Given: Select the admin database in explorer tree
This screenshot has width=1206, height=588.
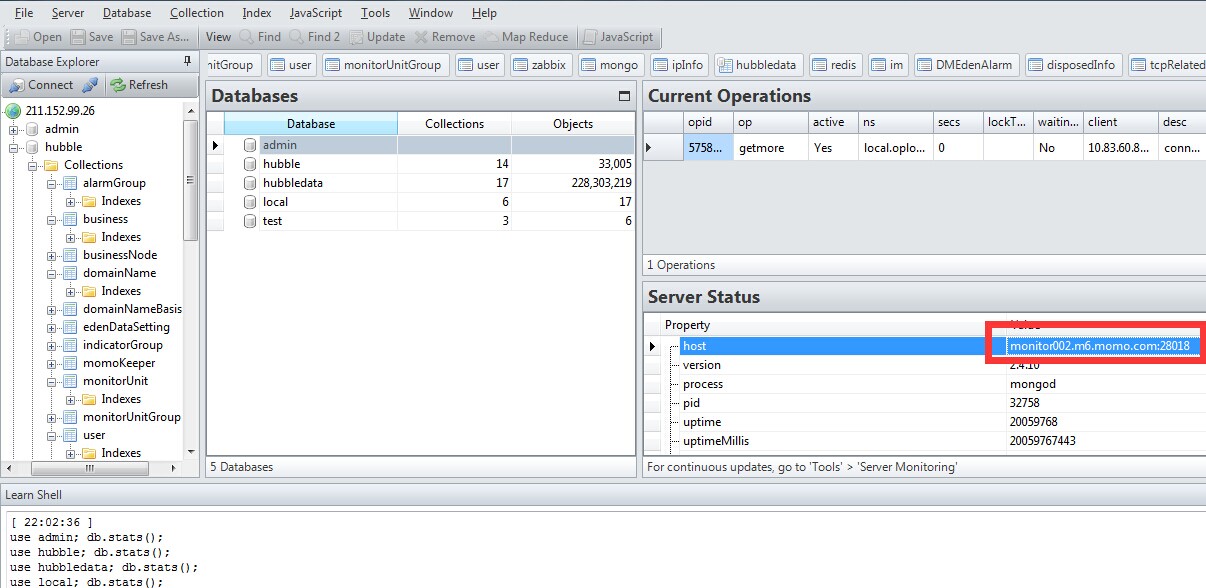Looking at the screenshot, I should [62, 129].
